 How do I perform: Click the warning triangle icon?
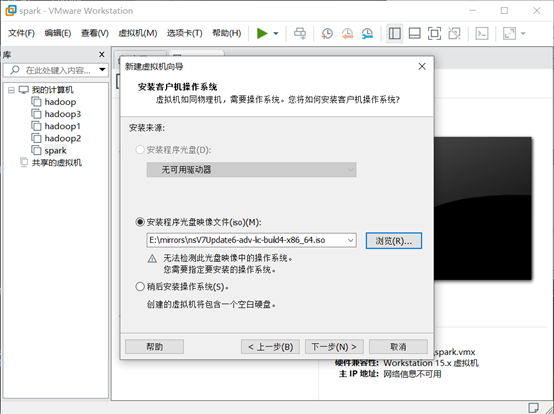[152, 259]
